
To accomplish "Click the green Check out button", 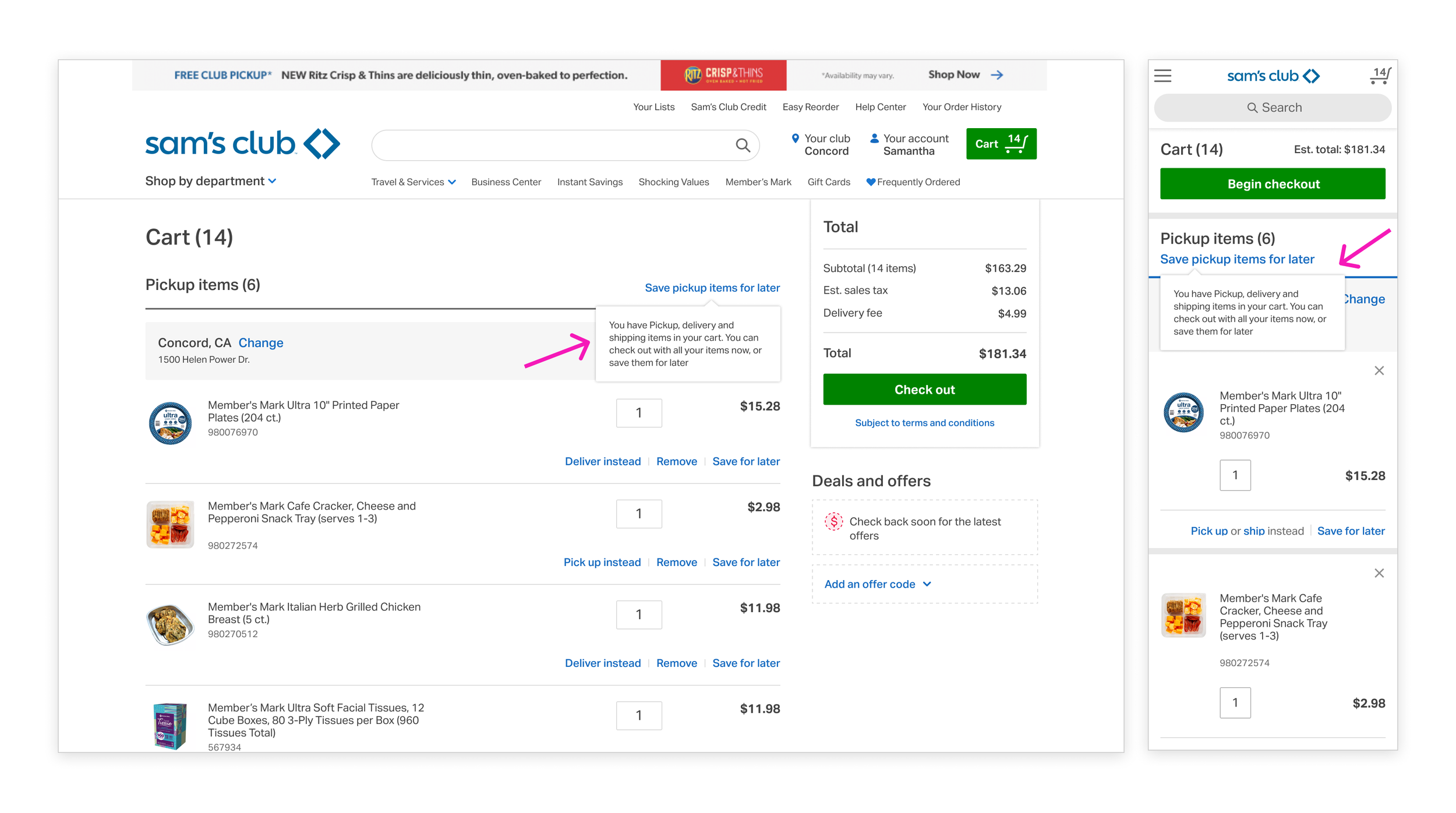I will tap(924, 390).
